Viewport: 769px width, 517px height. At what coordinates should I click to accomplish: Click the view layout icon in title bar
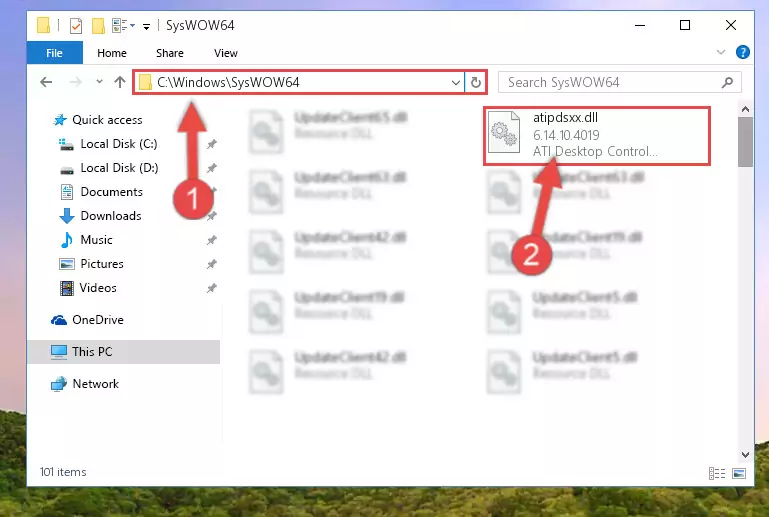click(123, 26)
